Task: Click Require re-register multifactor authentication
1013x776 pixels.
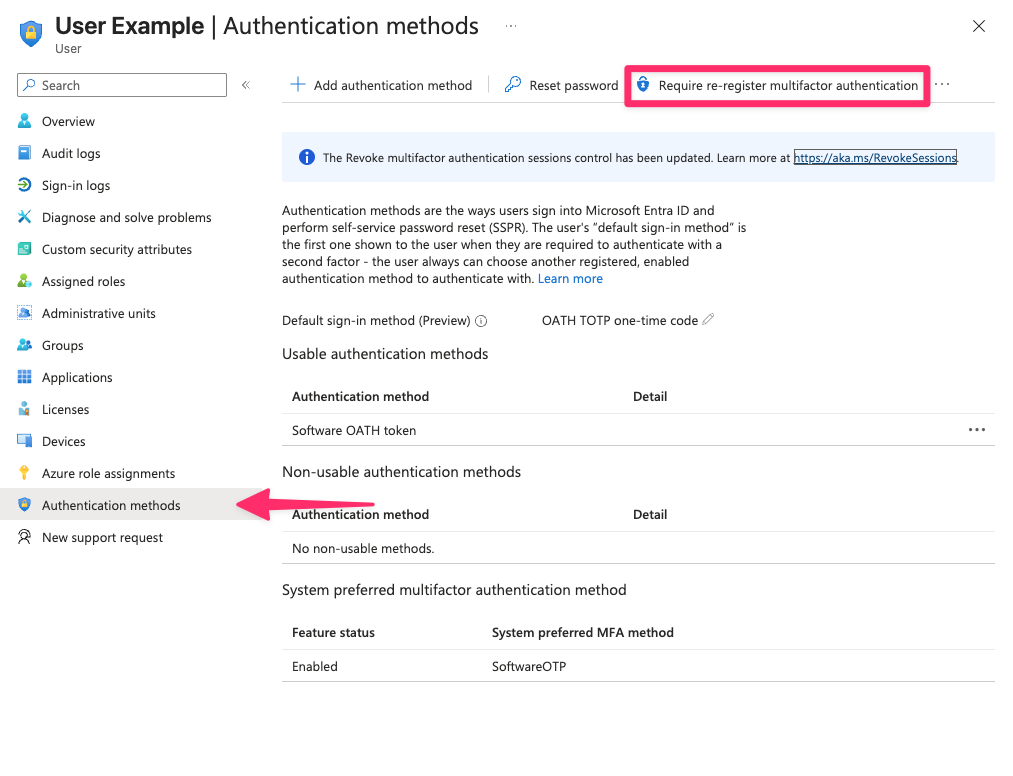Action: [777, 85]
